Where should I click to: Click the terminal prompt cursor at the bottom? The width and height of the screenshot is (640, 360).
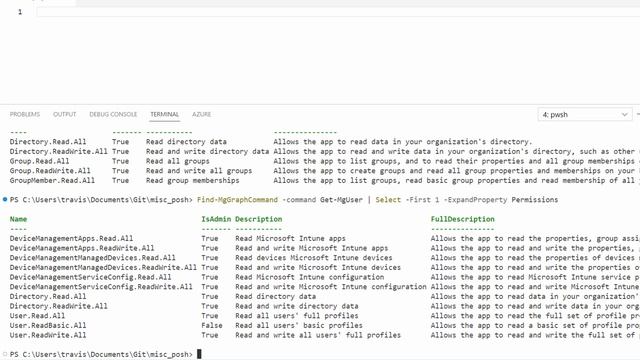click(x=199, y=354)
